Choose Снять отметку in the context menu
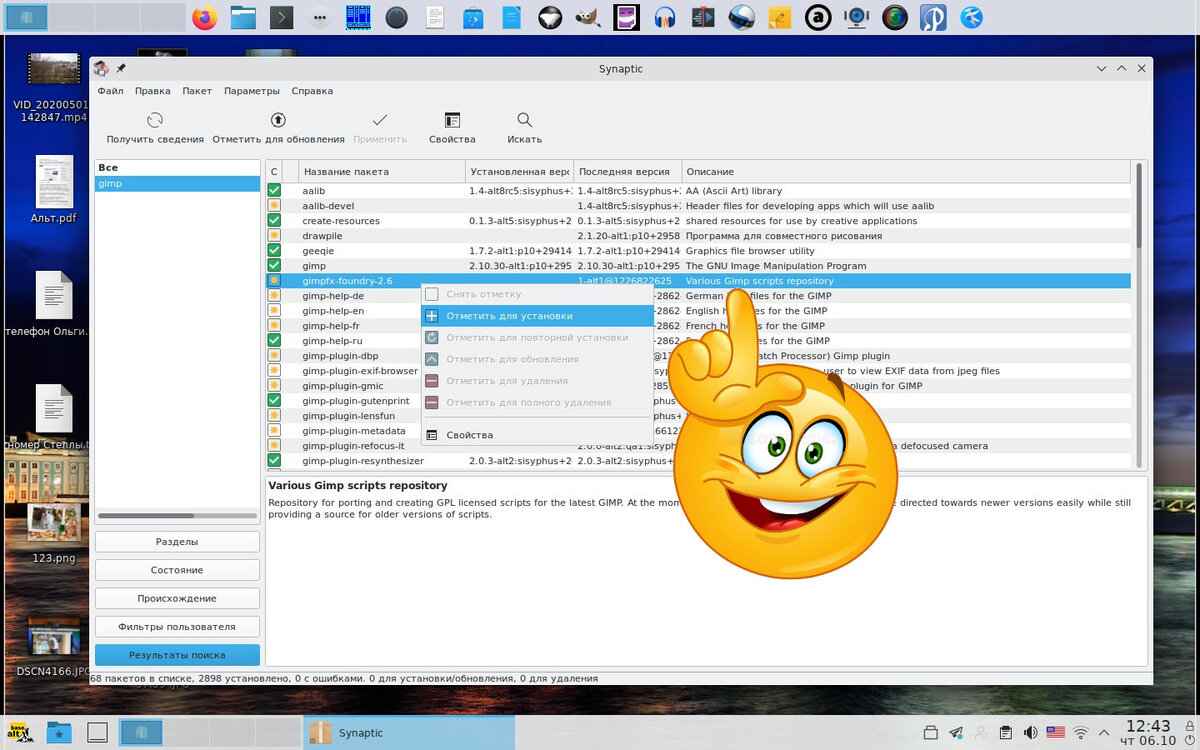This screenshot has height=750, width=1200. click(537, 294)
